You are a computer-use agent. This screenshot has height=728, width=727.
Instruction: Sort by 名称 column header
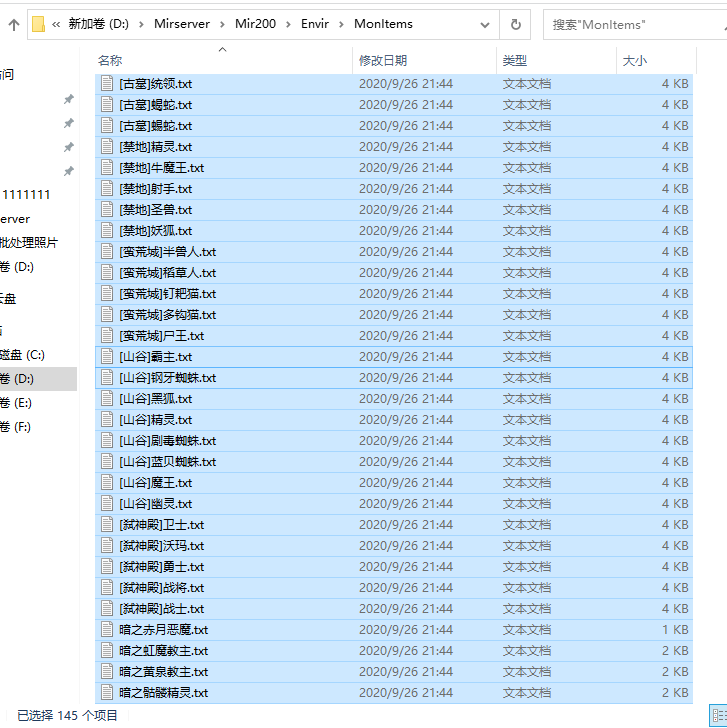110,60
